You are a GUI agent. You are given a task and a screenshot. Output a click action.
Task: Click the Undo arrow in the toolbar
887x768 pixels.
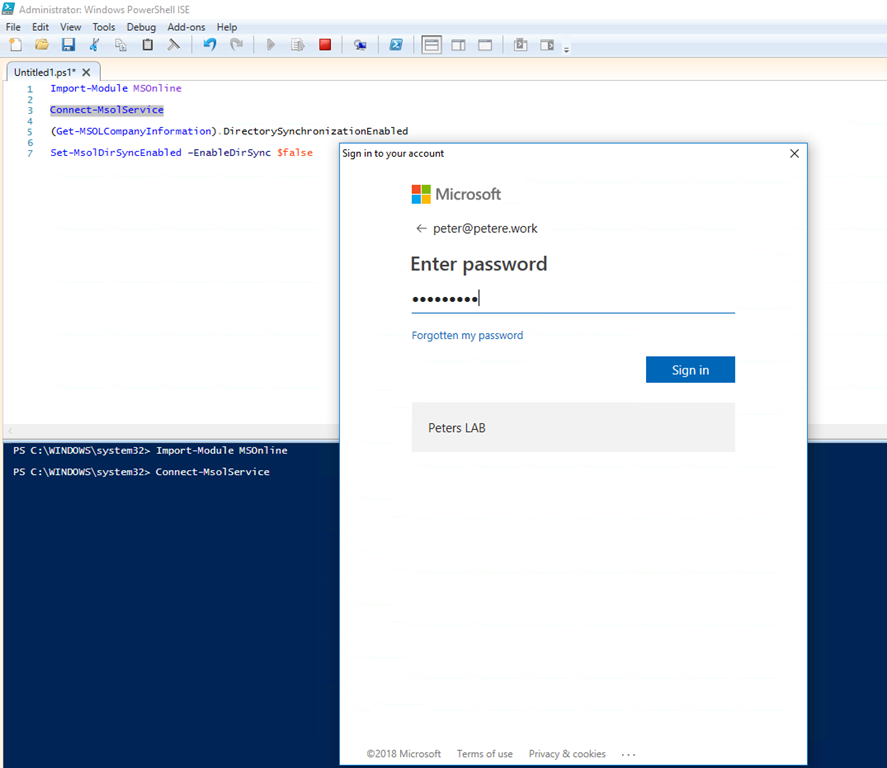pyautogui.click(x=209, y=45)
